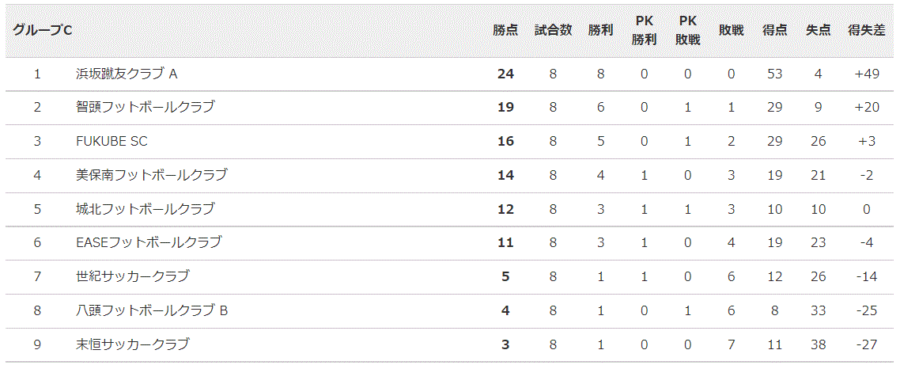The image size is (900, 369).
Task: Click the 得失差 column header
Action: click(867, 30)
